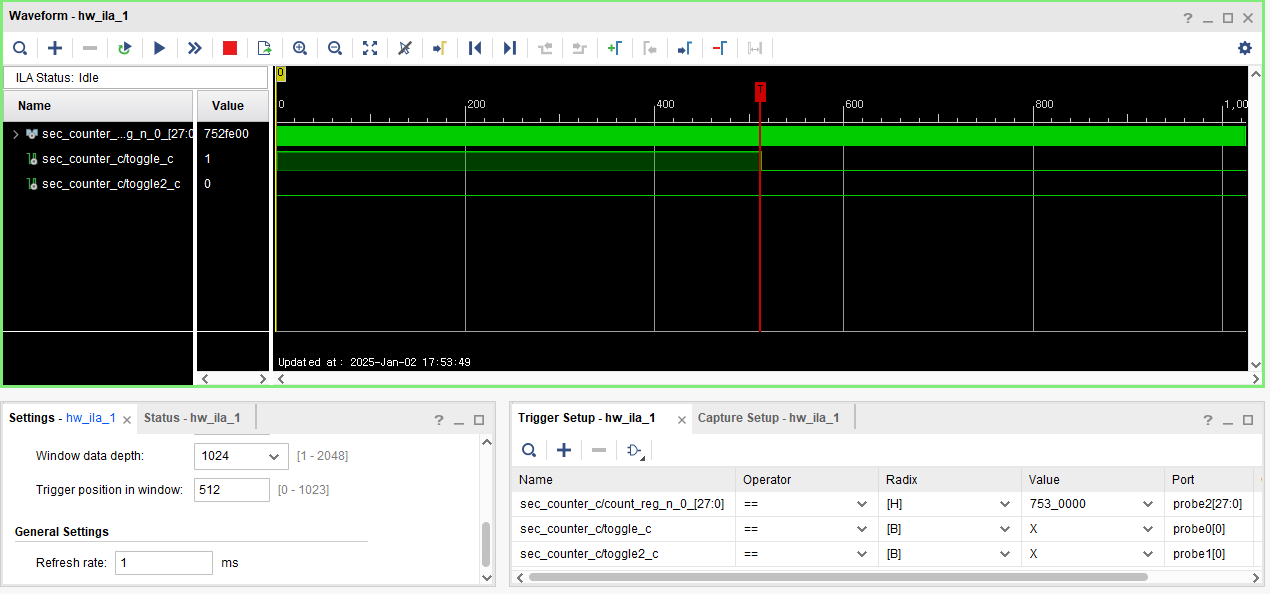Open the trigger condition logic operator menu
This screenshot has width=1270, height=594.
click(636, 451)
